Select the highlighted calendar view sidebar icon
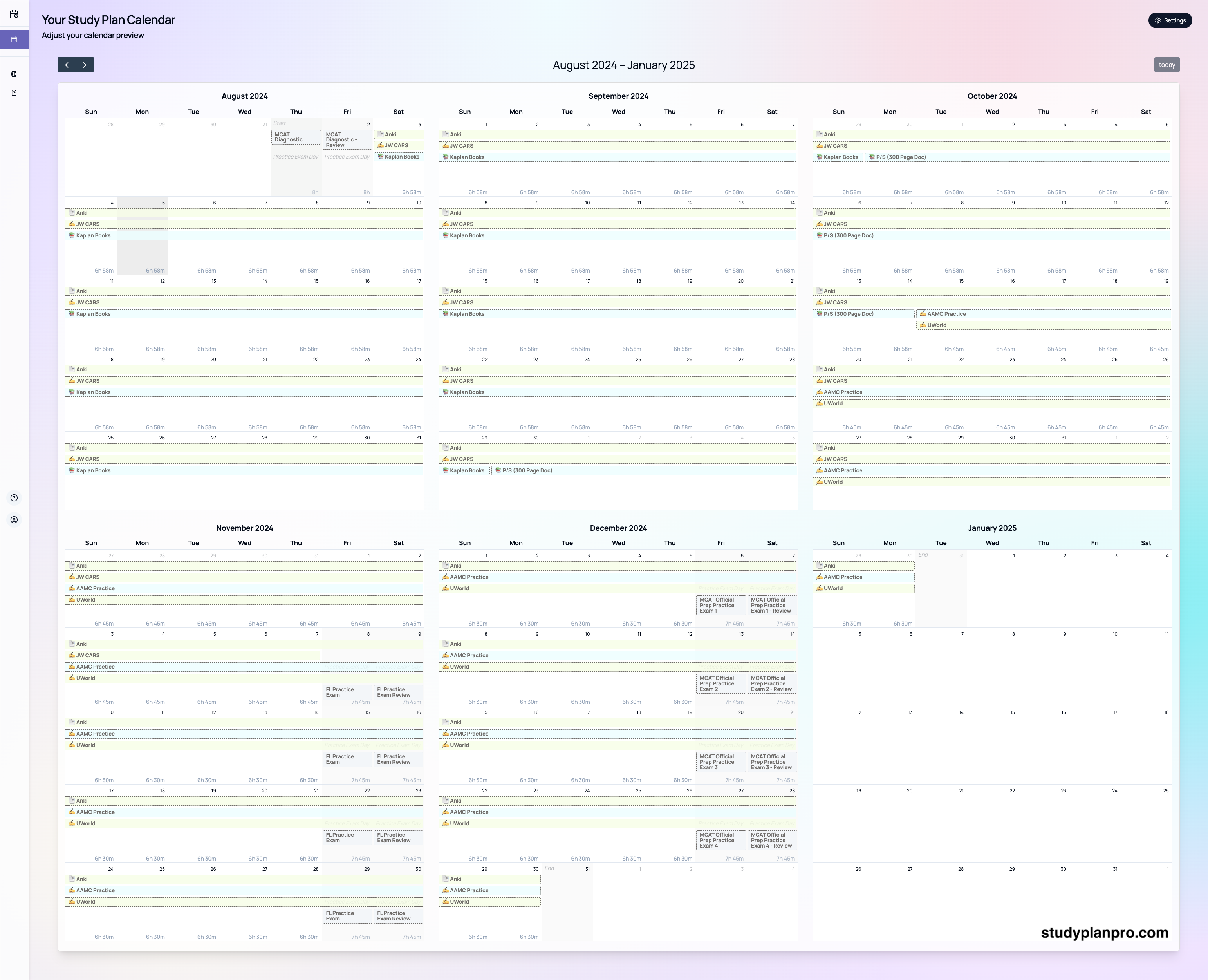This screenshot has width=1208, height=980. tap(14, 39)
